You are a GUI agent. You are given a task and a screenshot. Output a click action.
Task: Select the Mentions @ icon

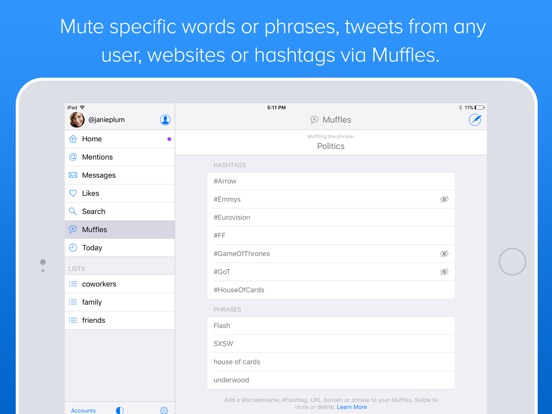click(73, 157)
